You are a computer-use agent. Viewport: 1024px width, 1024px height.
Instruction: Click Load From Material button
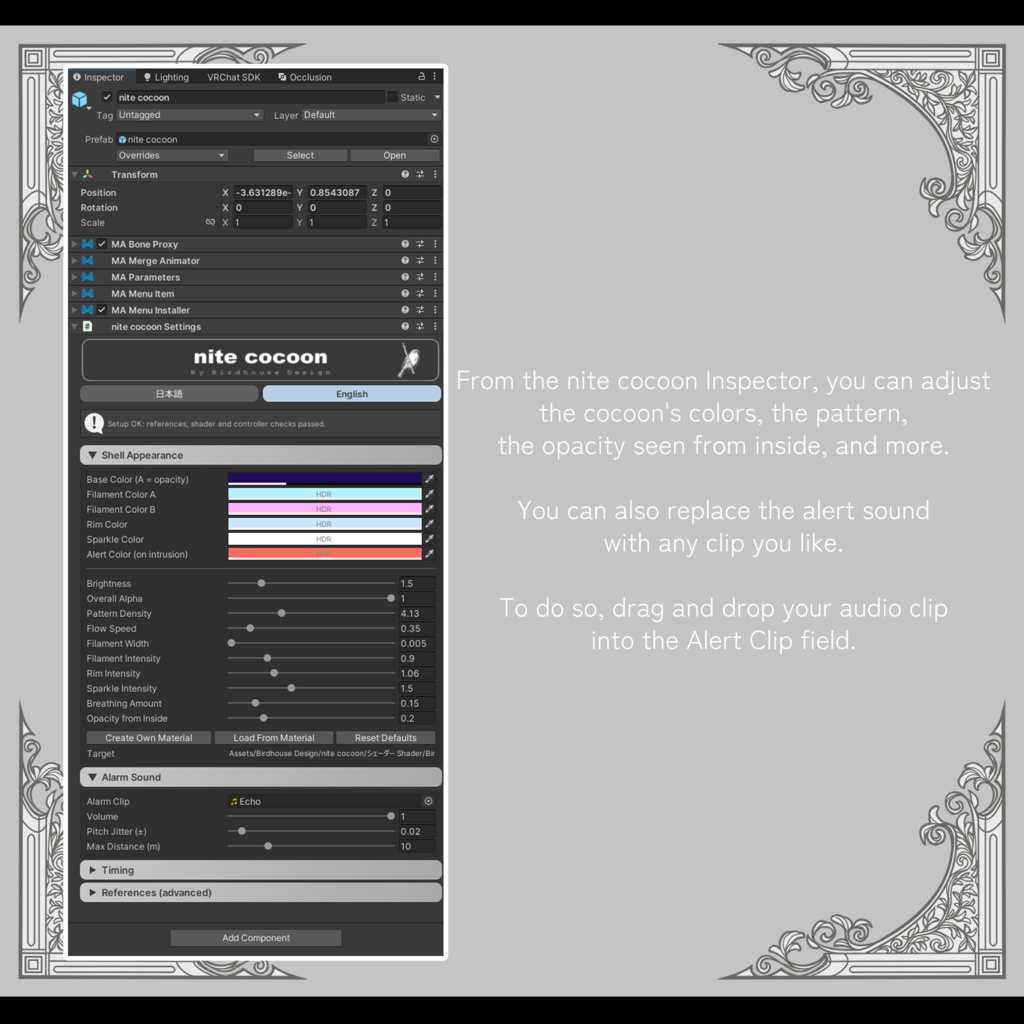tap(274, 737)
